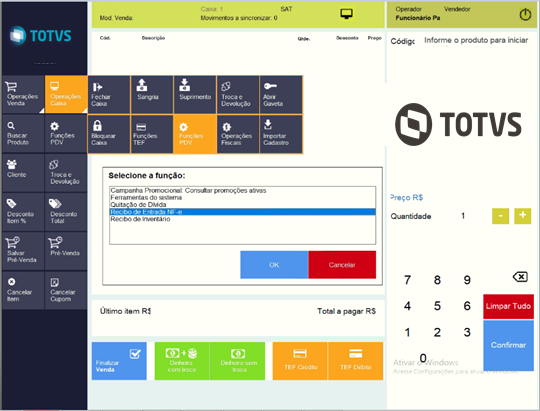540x411 pixels.
Task: Click highlighted Funções PDV in submenu
Action: [195, 134]
